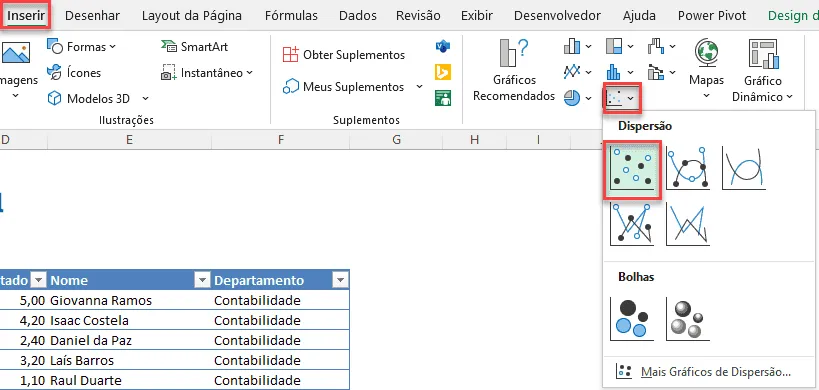
Task: Switch to the Desenhar tab
Action: pyautogui.click(x=92, y=16)
